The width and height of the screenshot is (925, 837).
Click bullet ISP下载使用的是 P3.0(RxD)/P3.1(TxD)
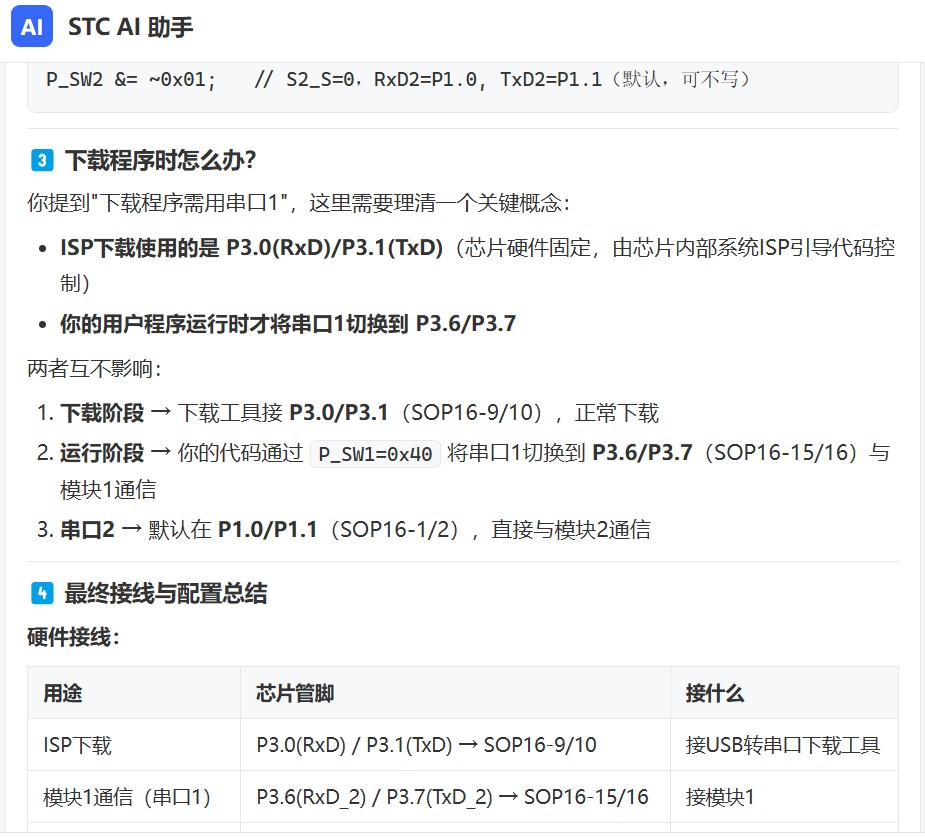[x=478, y=265]
